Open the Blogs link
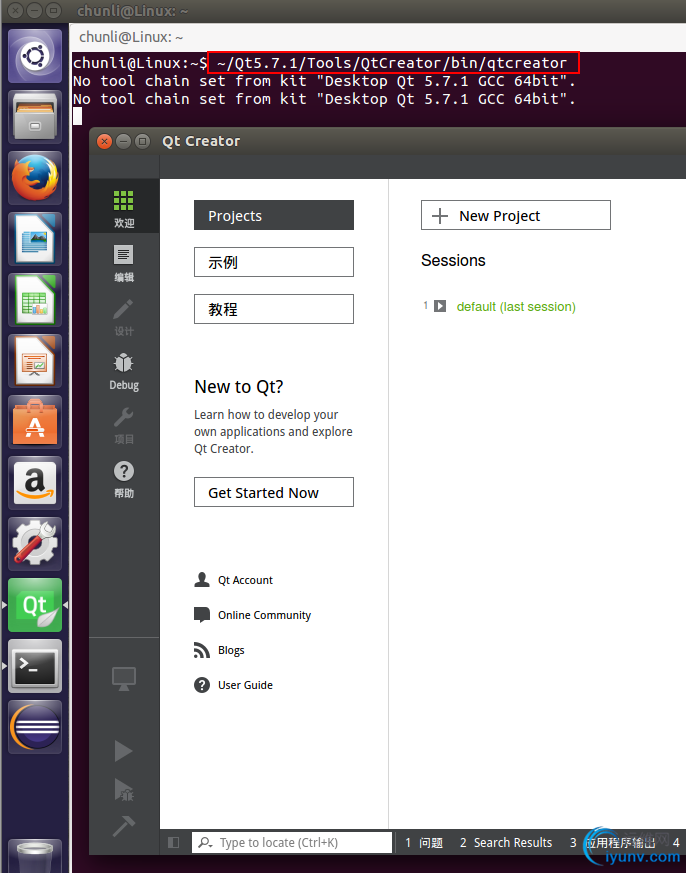 pos(231,650)
